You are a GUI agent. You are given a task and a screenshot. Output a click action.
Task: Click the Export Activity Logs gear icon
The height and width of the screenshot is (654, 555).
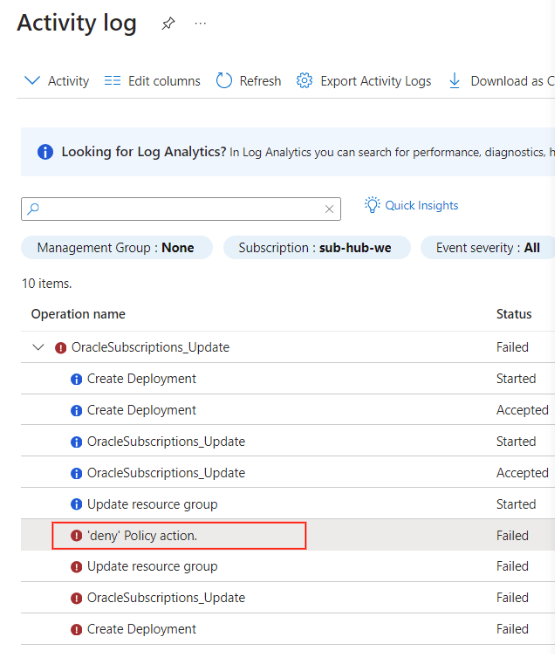coord(304,80)
